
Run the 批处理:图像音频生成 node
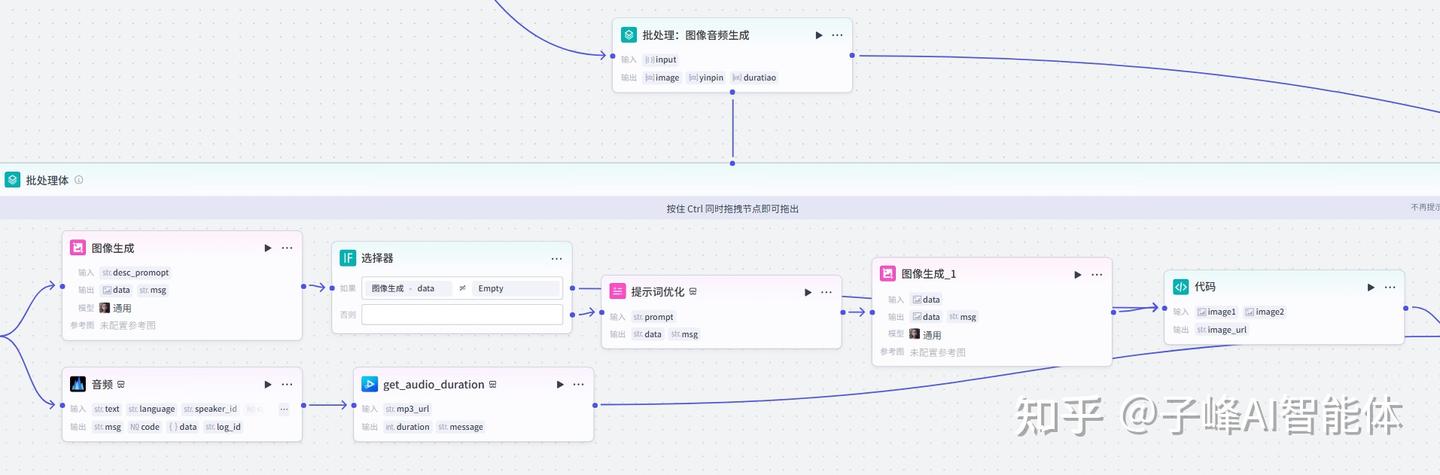pyautogui.click(x=819, y=35)
